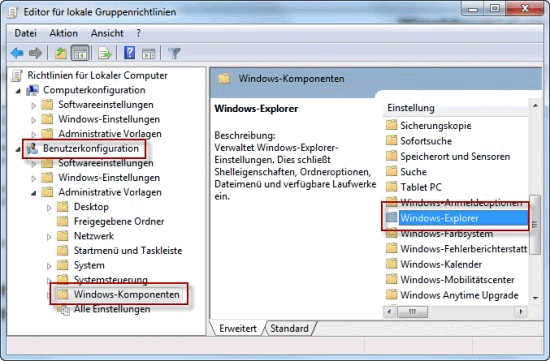Click the Sofortsuche folder icon
The height and width of the screenshot is (361, 550).
coord(391,141)
